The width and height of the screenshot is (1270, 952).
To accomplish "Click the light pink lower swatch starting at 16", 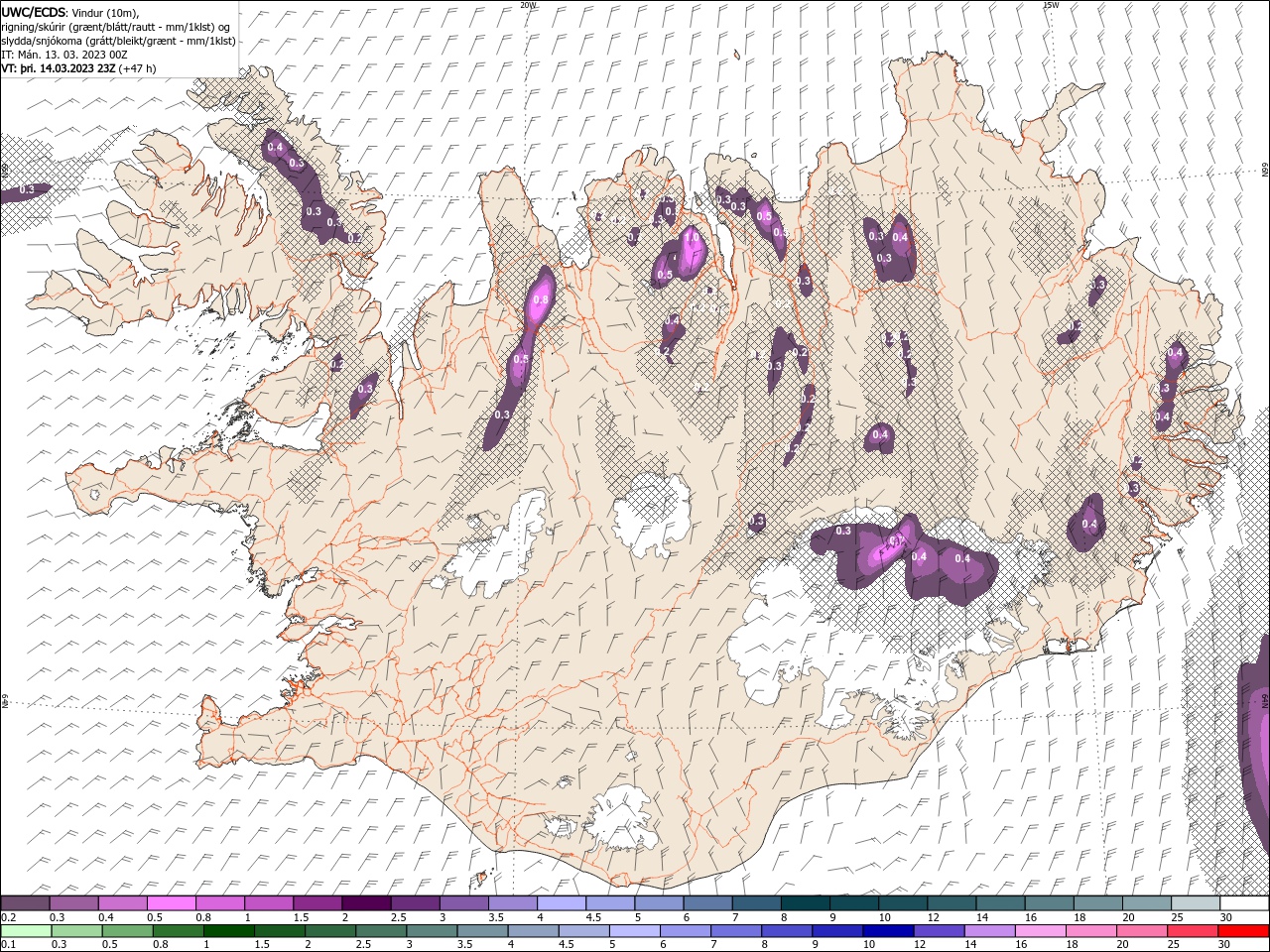I will click(1041, 931).
